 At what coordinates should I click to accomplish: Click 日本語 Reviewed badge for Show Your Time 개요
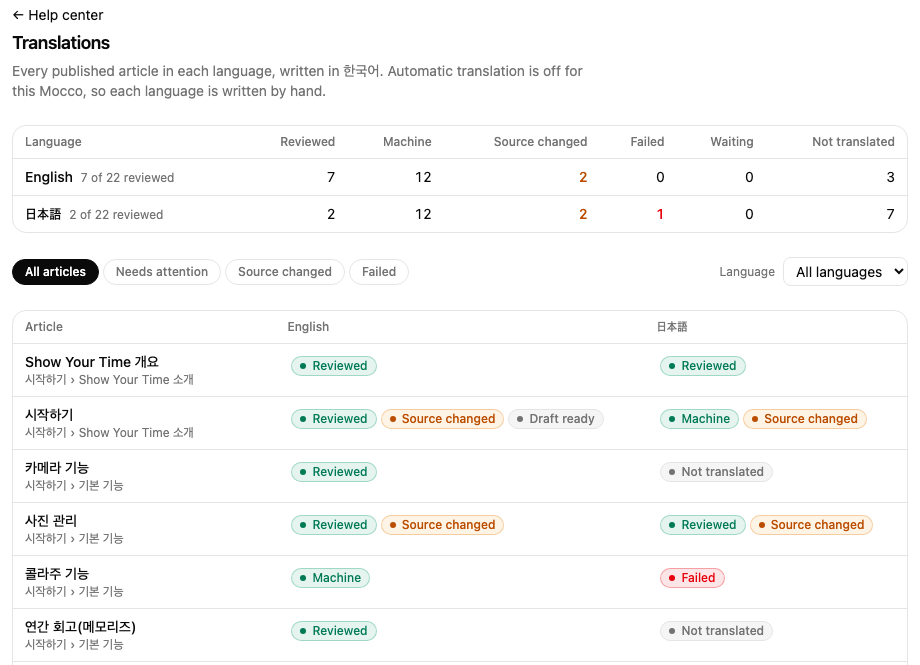pos(703,366)
